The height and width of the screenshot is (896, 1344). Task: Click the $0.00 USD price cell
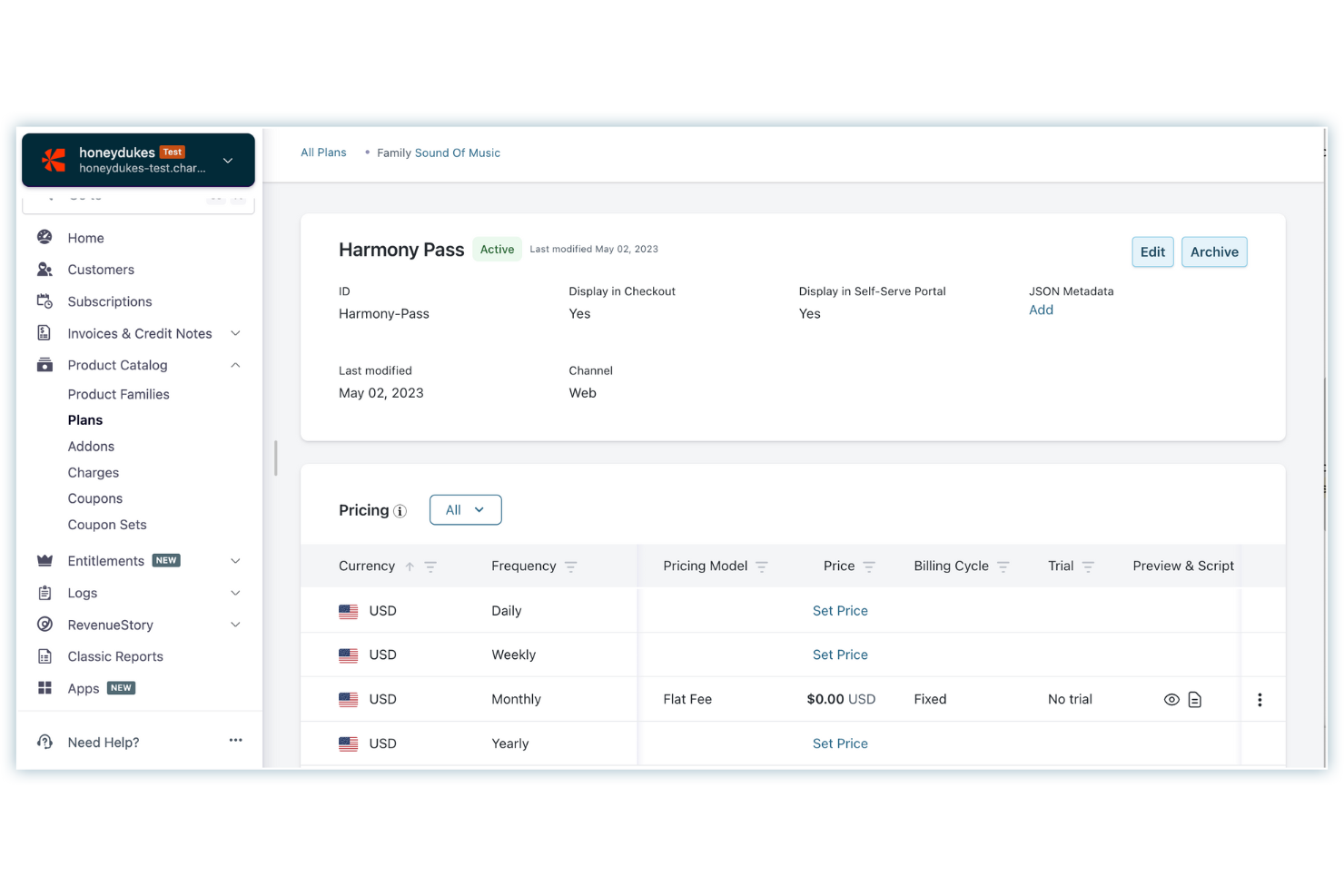[841, 699]
